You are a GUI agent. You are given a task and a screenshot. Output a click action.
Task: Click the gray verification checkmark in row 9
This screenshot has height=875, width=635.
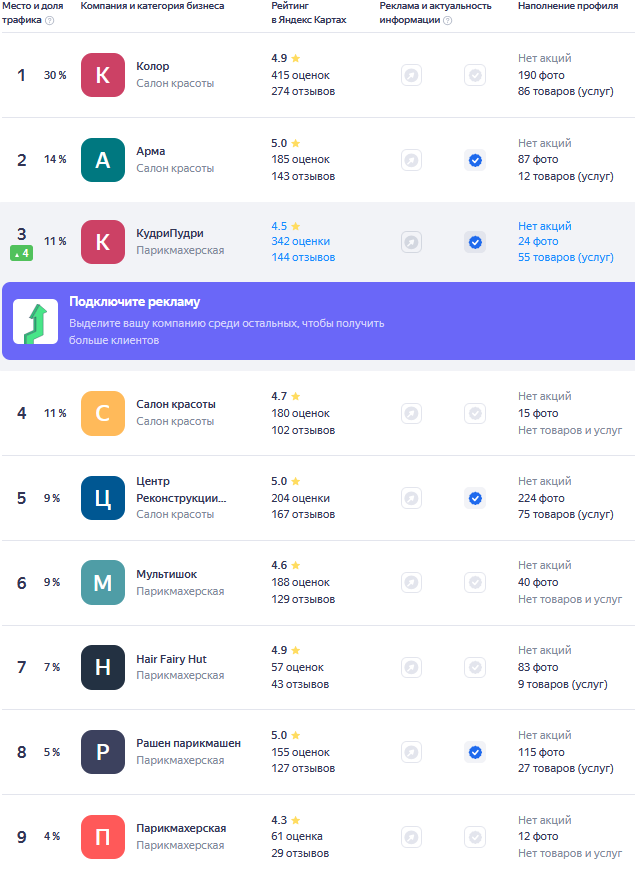click(x=475, y=837)
